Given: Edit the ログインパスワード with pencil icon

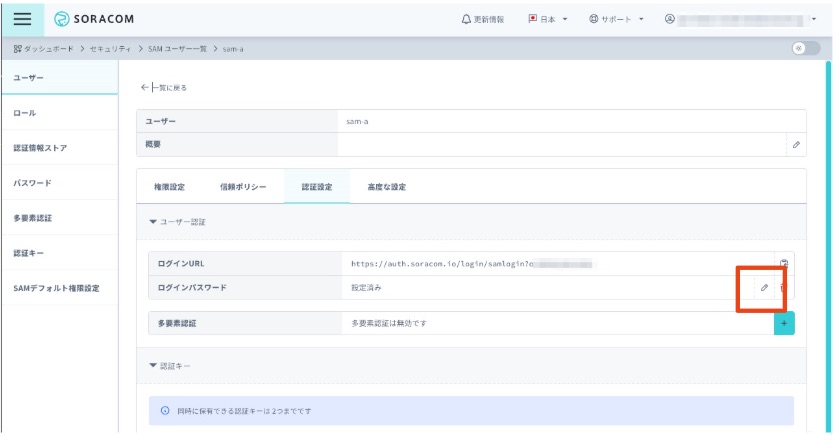Looking at the screenshot, I should 764,288.
